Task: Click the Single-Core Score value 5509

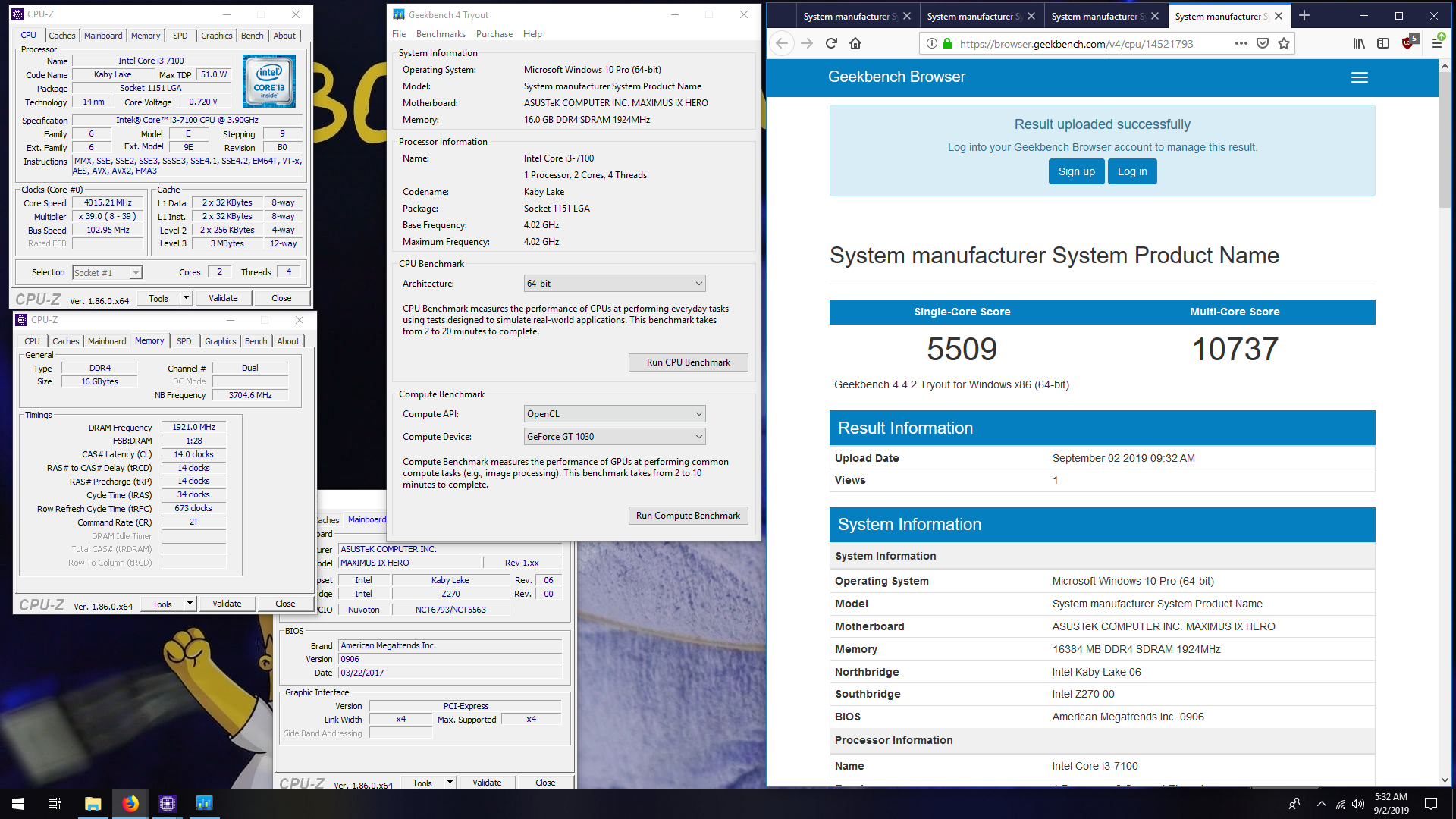Action: tap(962, 350)
